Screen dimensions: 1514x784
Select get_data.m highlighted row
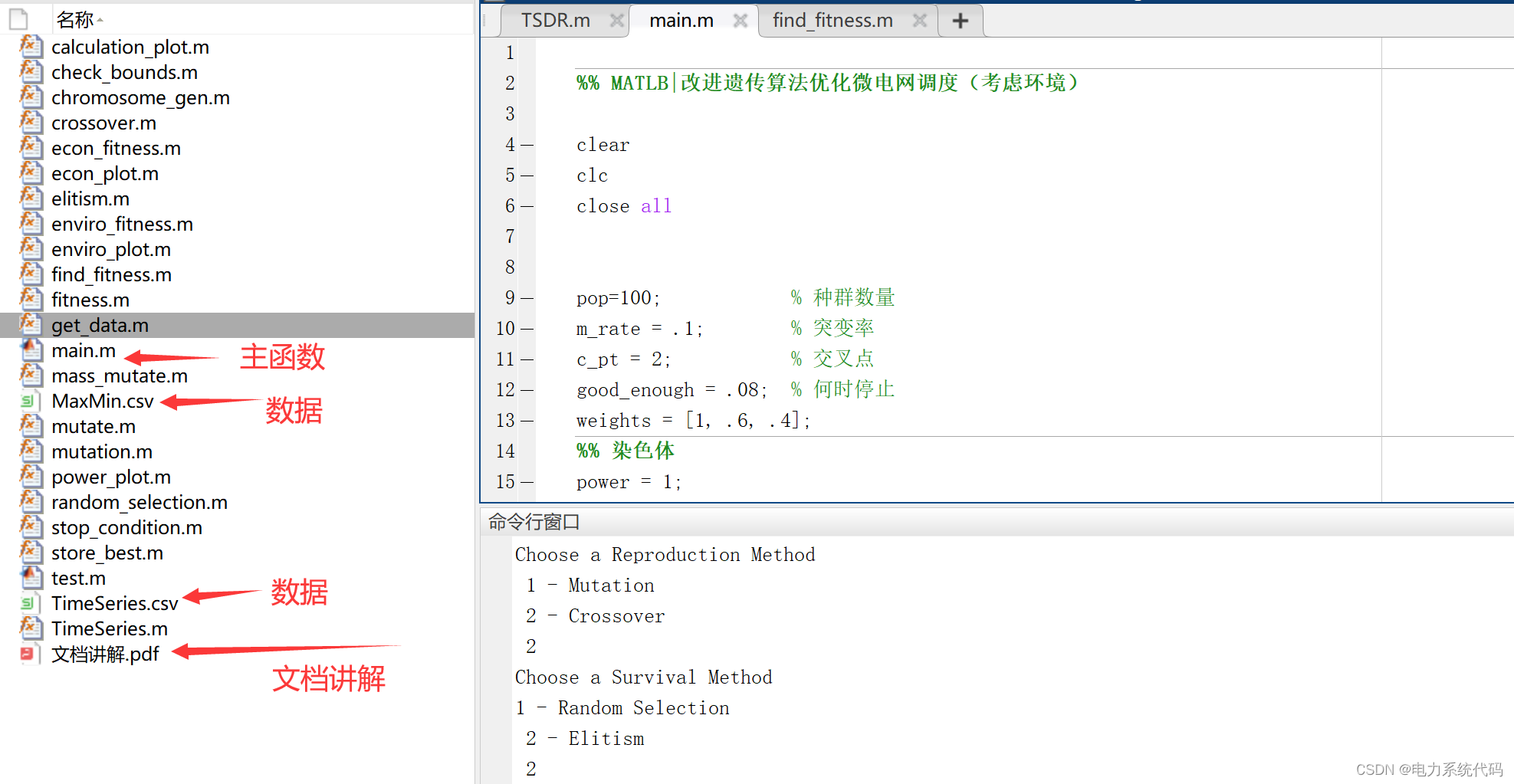point(238,325)
